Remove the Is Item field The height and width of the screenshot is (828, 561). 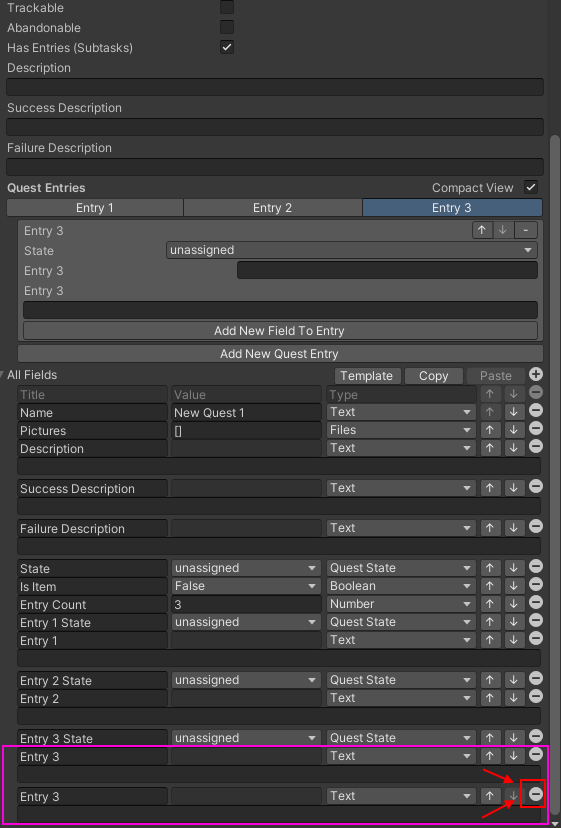[536, 585]
